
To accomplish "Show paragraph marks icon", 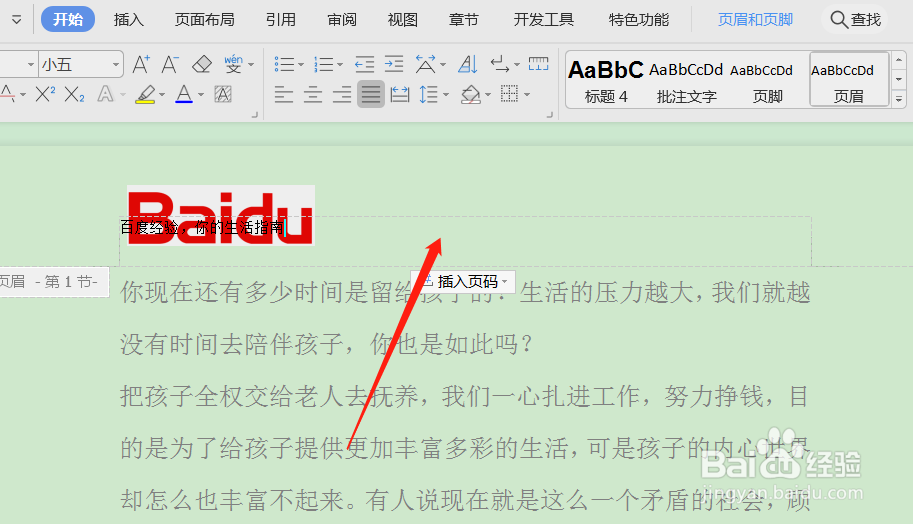I will click(500, 64).
